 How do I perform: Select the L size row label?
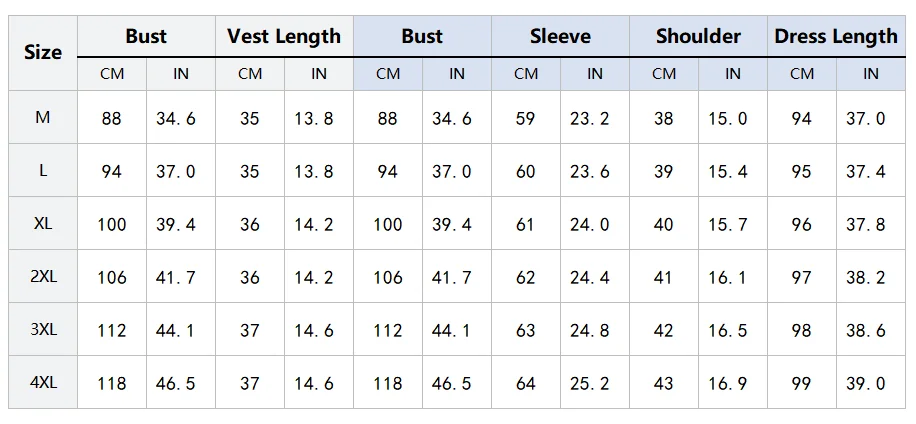[43, 171]
